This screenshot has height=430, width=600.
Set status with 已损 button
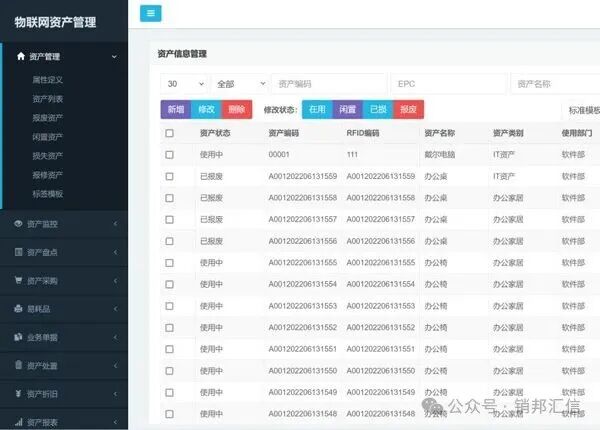[x=378, y=109]
